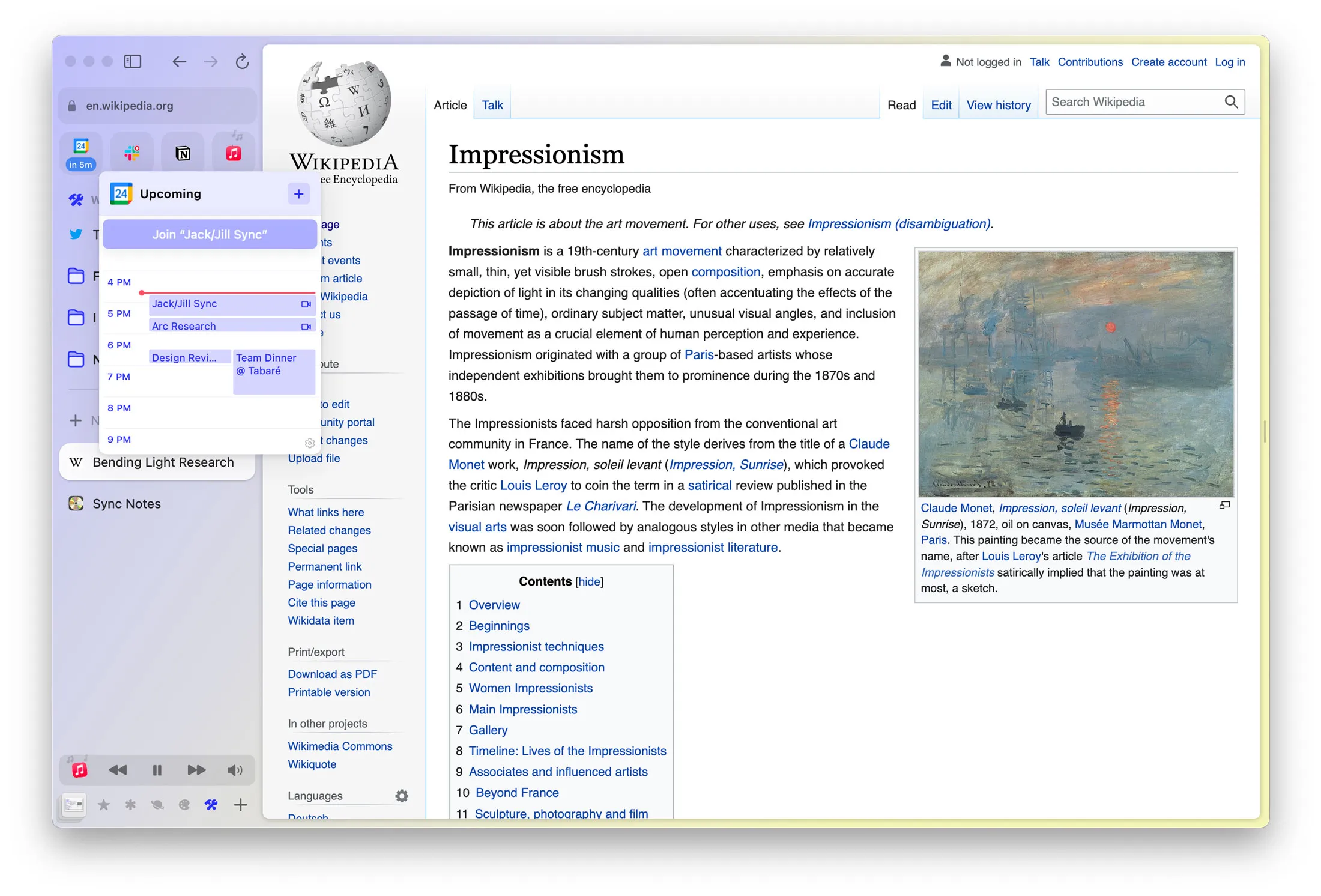This screenshot has height=896, width=1321.
Task: Hide the Contents table
Action: (x=589, y=581)
